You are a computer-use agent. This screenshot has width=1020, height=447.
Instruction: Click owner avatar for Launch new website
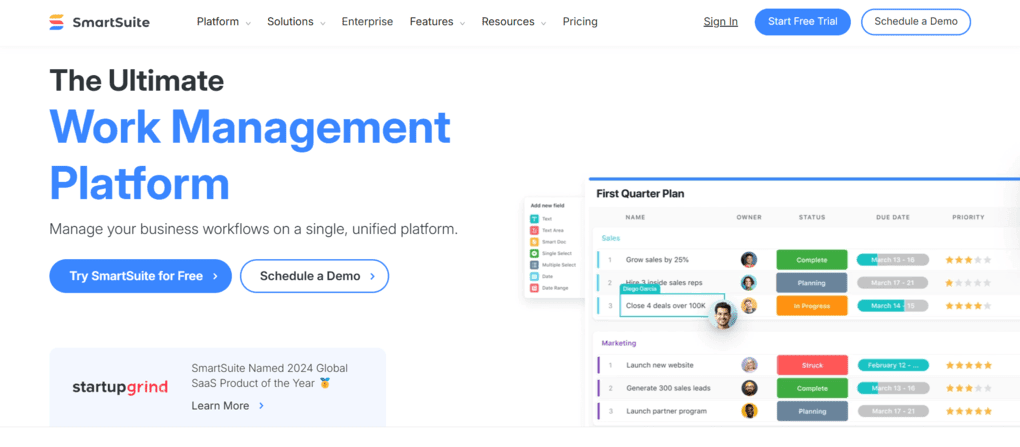[x=749, y=365]
